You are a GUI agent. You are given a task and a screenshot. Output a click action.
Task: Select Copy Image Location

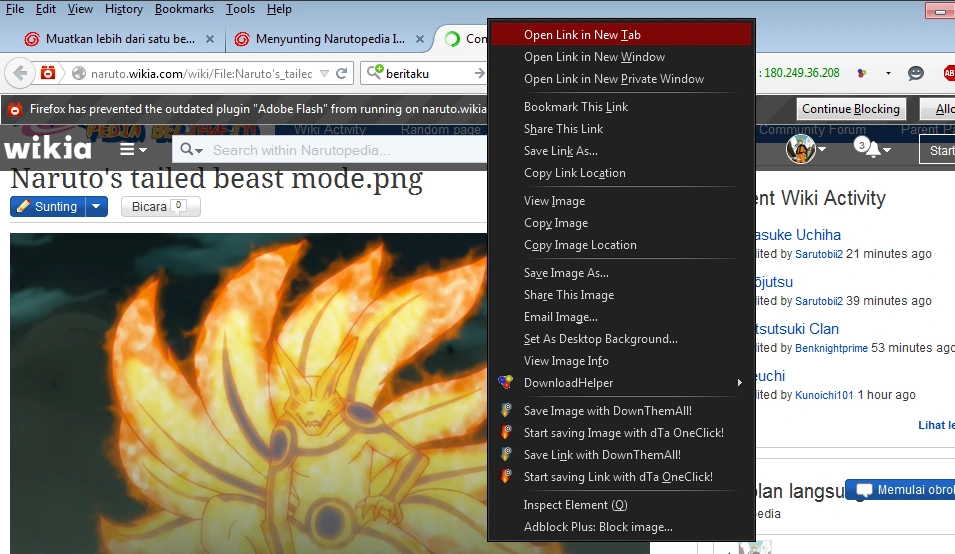pyautogui.click(x=621, y=244)
